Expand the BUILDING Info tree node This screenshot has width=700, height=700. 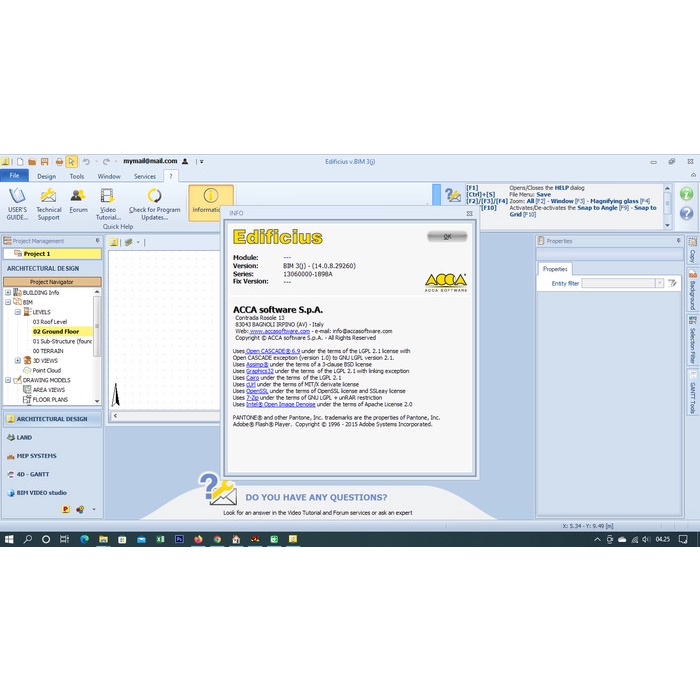click(x=8, y=292)
